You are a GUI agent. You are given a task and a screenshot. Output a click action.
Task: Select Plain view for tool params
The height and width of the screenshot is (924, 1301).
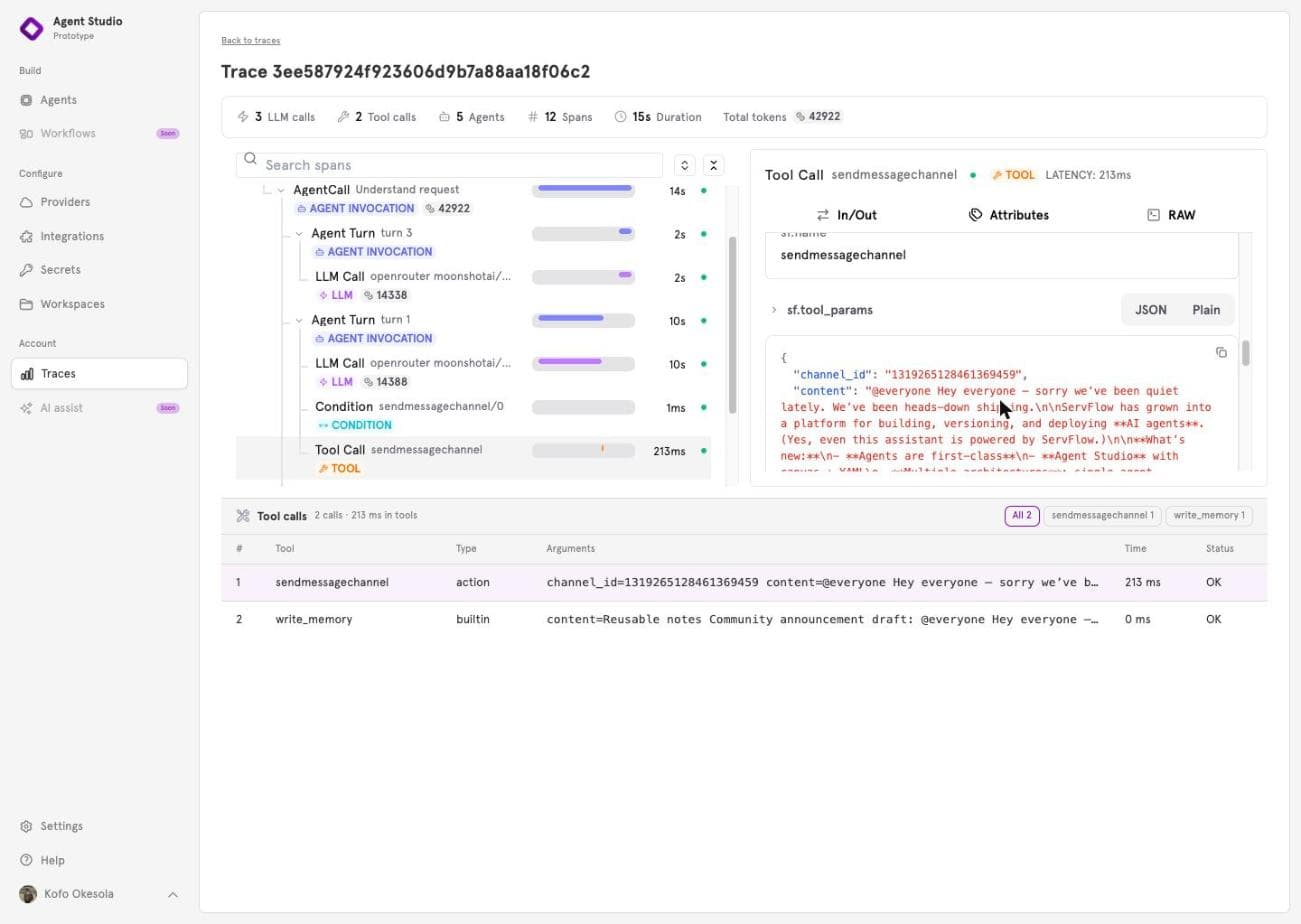(x=1206, y=310)
